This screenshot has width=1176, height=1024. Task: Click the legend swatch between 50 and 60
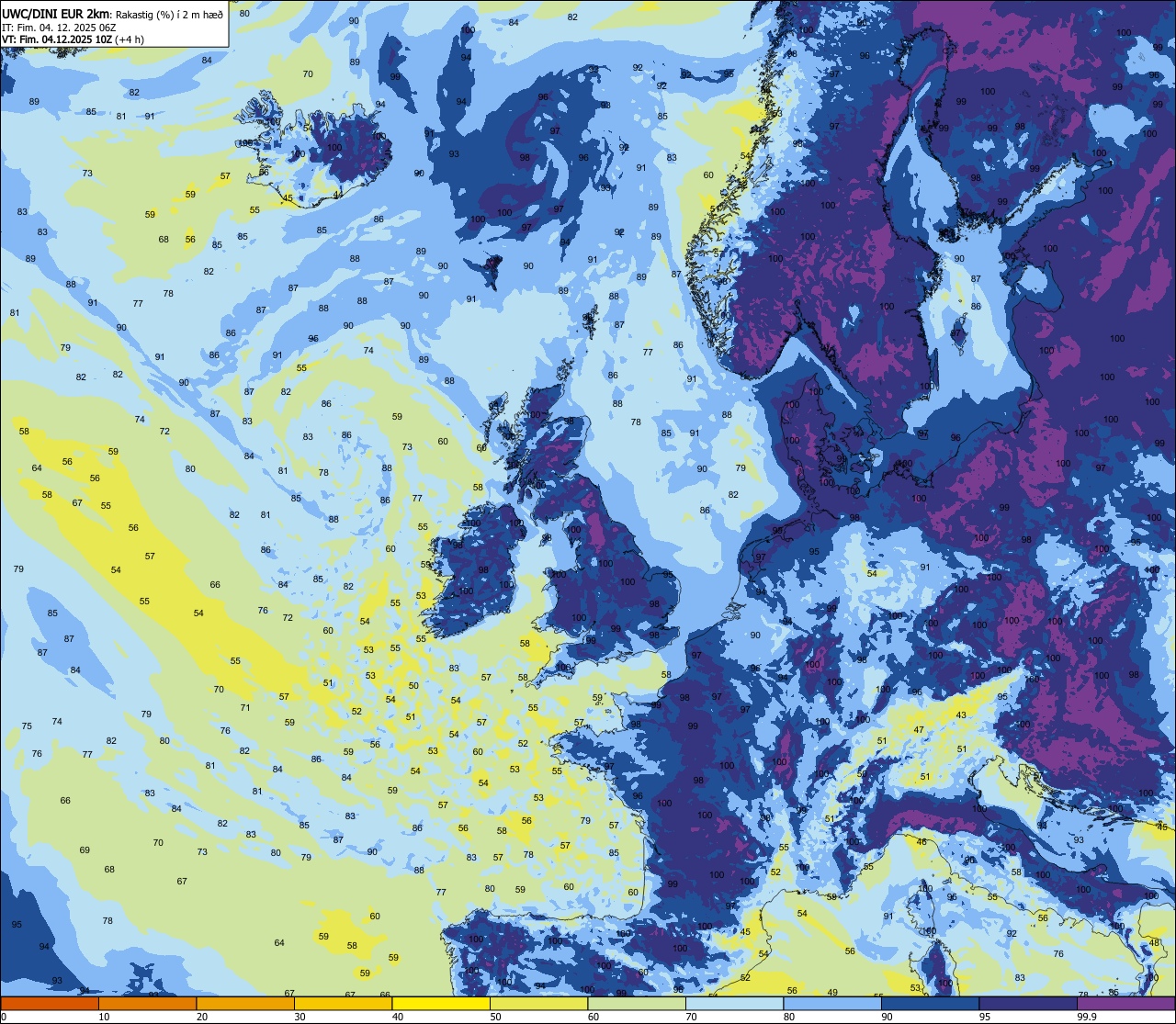click(538, 1003)
